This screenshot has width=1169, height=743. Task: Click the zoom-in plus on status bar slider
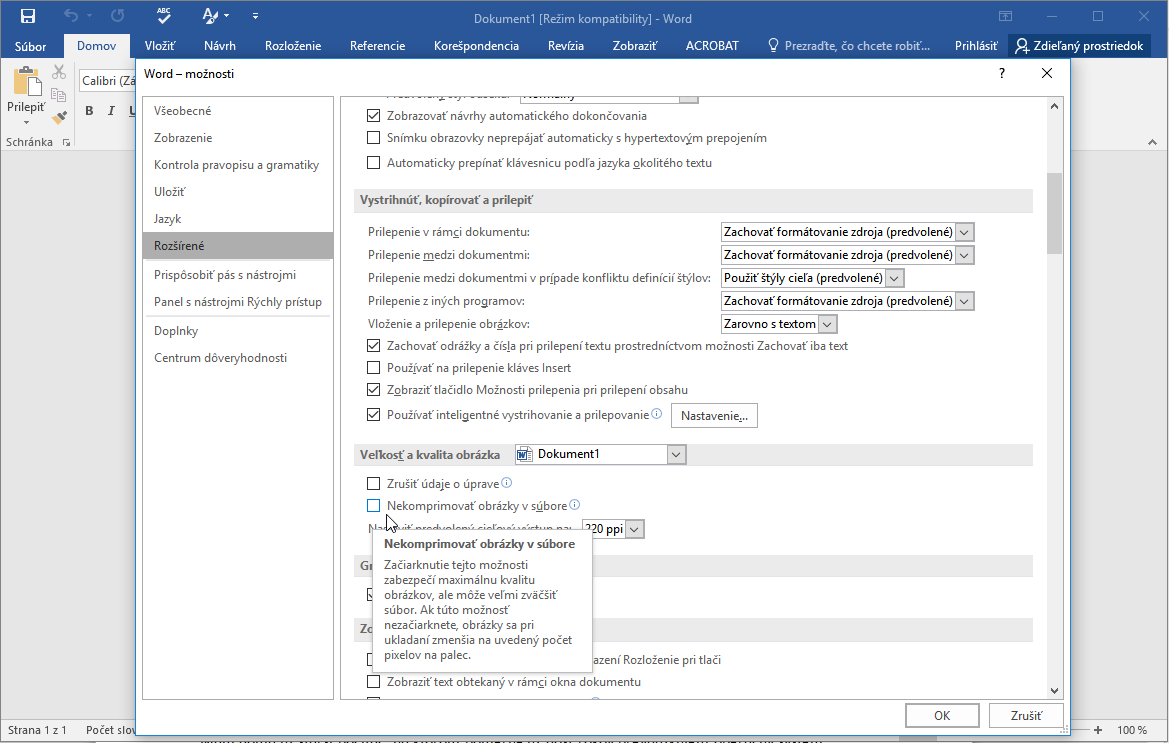coord(1098,730)
